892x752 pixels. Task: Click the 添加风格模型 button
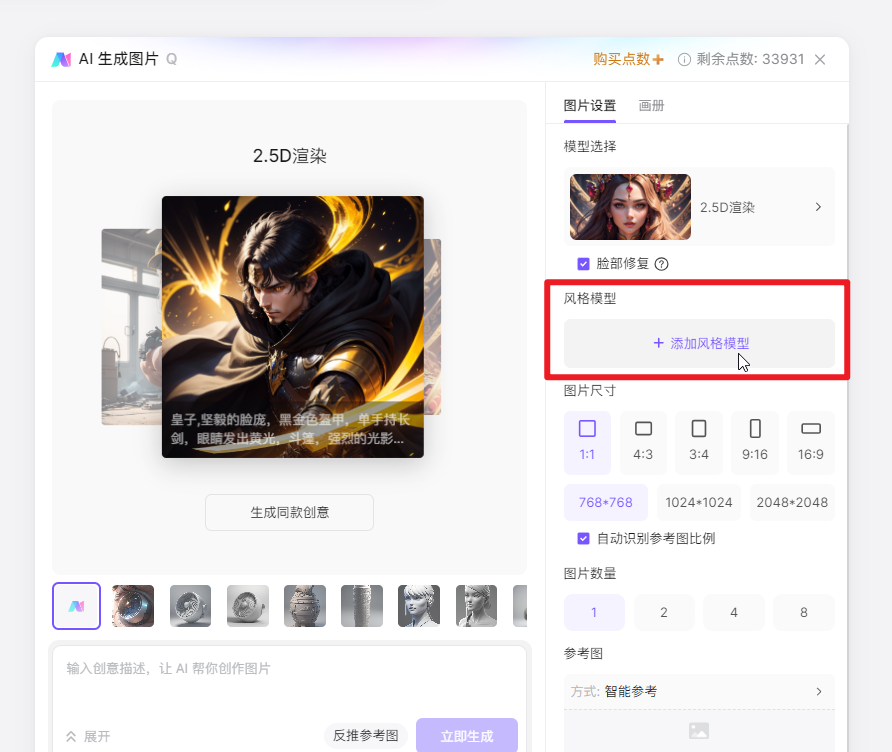[x=699, y=343]
